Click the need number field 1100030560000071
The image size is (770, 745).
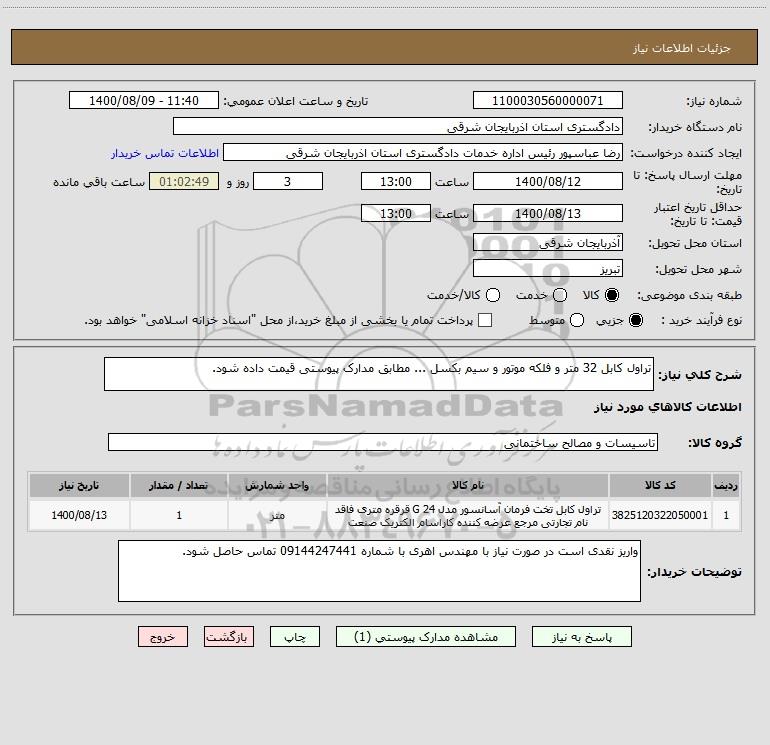[548, 101]
